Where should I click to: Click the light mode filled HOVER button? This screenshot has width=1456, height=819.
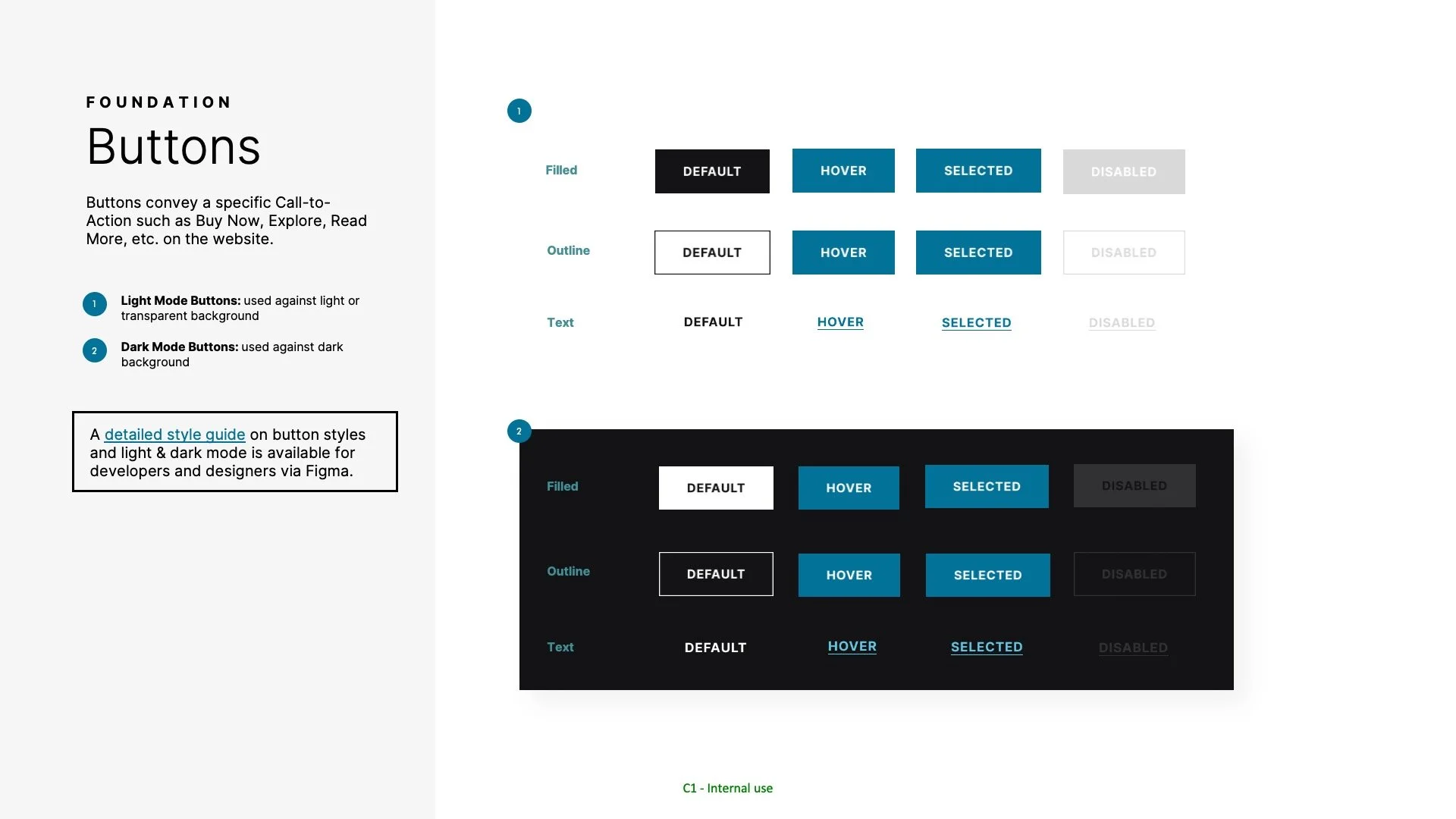(843, 171)
